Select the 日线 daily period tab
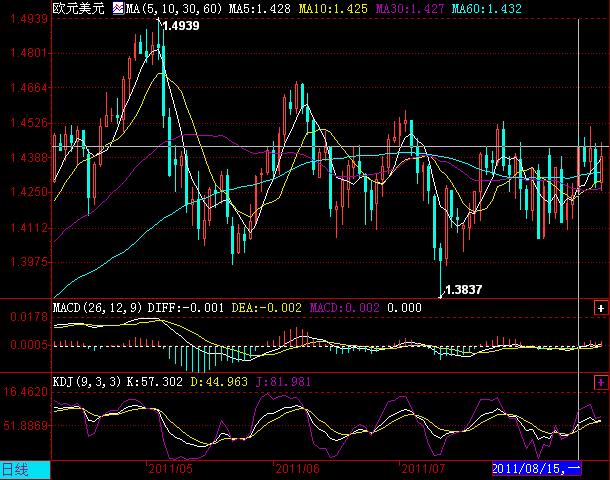This screenshot has width=610, height=480. (x=25, y=470)
